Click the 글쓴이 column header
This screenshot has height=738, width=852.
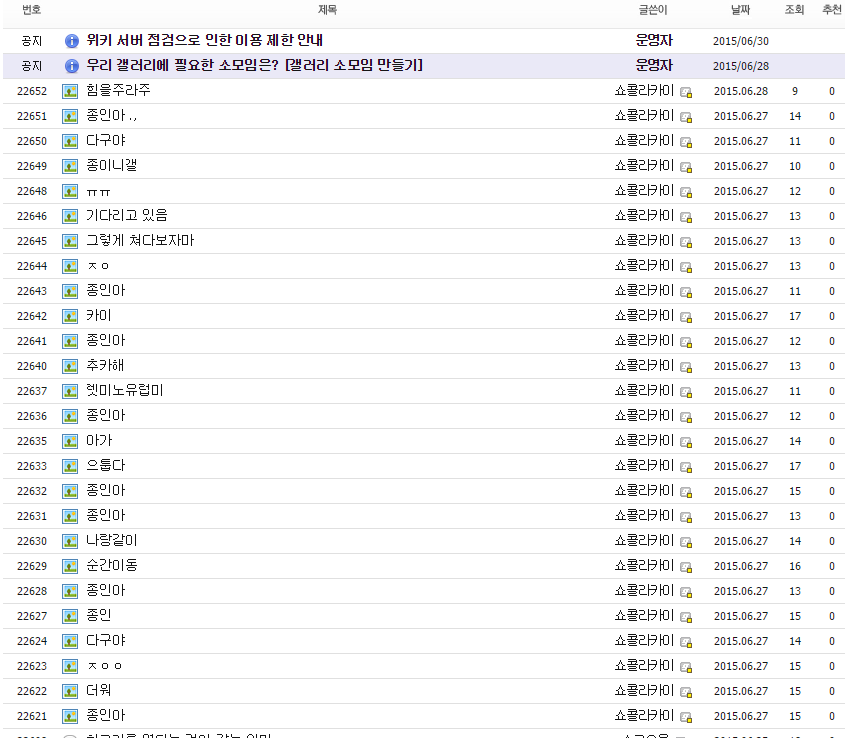coord(653,10)
